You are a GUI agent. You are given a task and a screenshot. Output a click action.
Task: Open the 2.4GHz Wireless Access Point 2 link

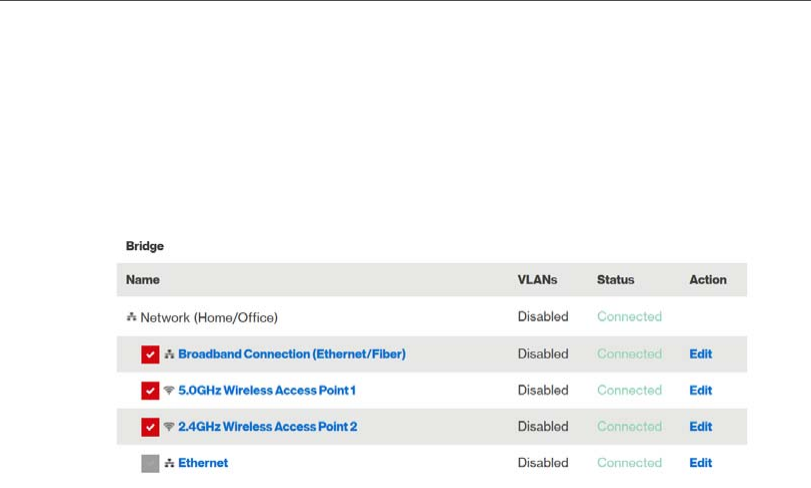[x=267, y=427]
